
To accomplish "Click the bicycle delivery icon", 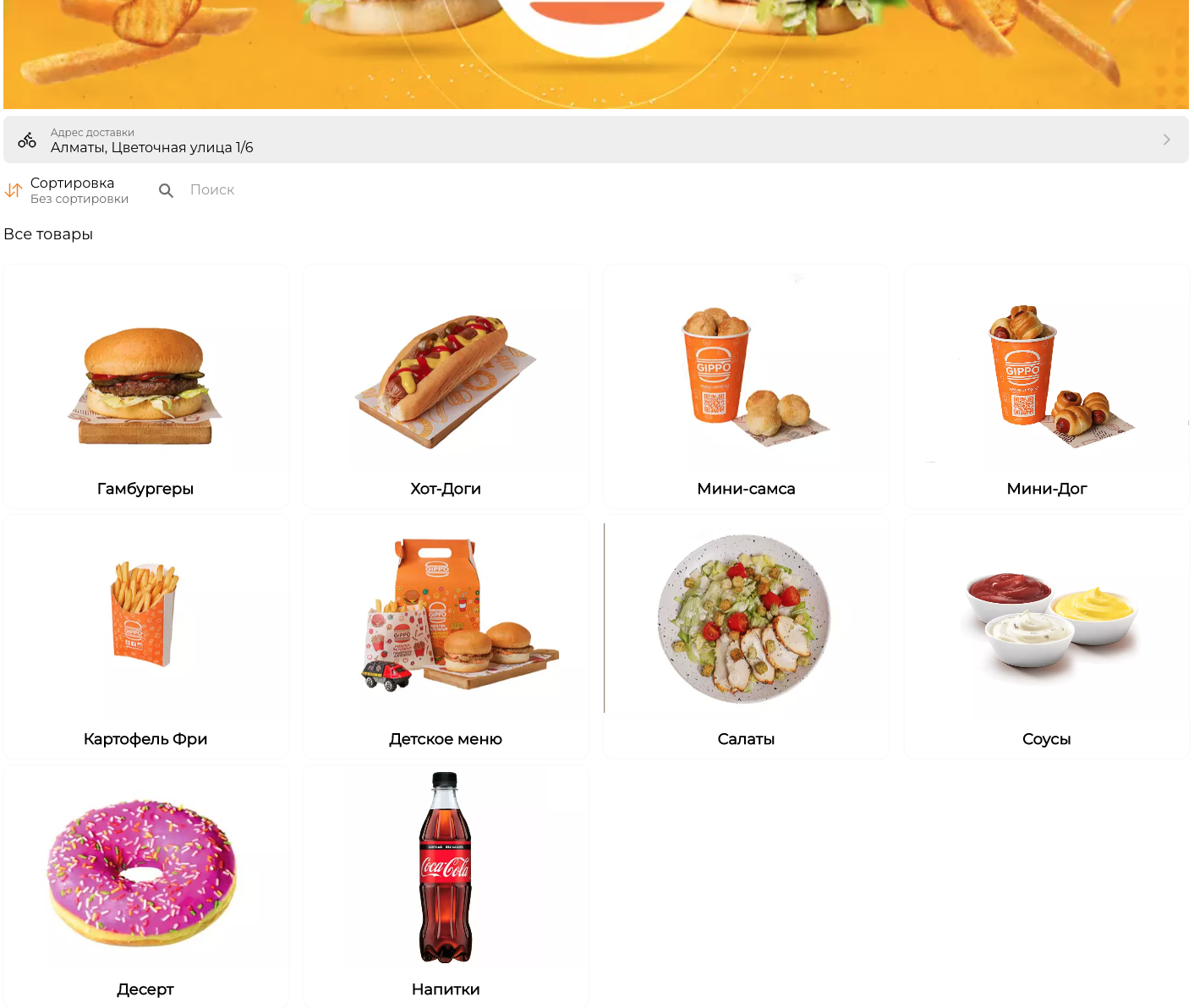I will 27,140.
